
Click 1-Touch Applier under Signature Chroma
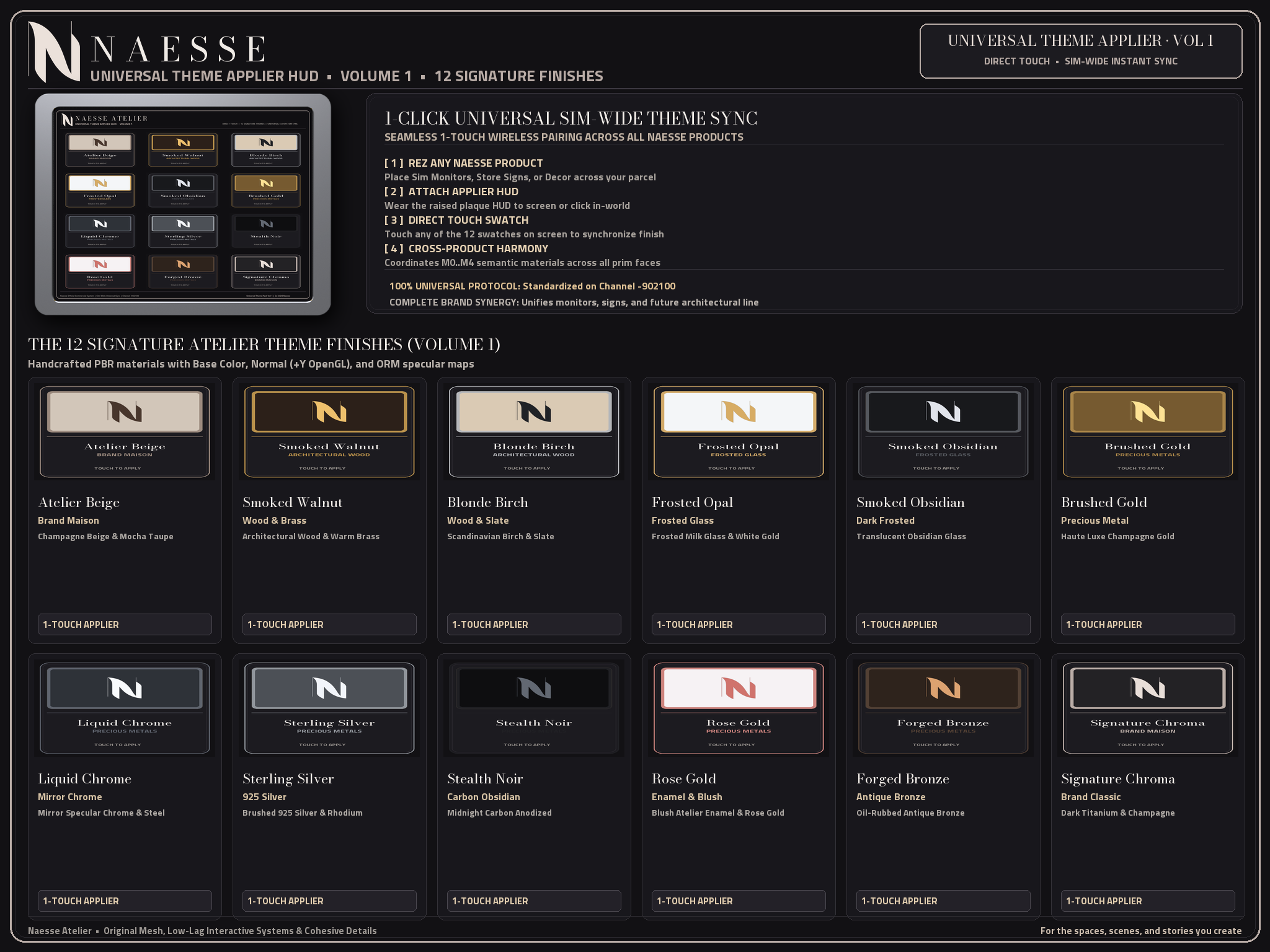[1148, 901]
